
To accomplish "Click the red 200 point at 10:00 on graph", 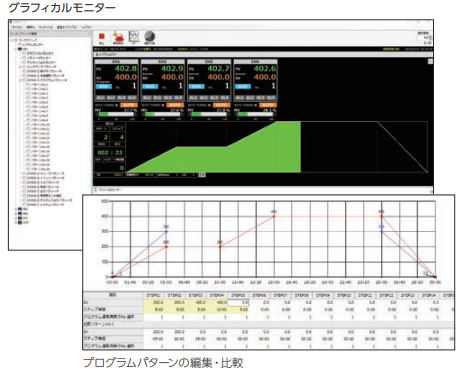I will 220,247.
